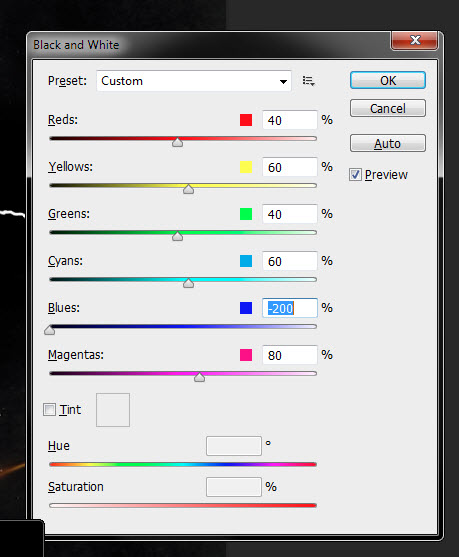Close the Black and White dialog

click(x=415, y=40)
